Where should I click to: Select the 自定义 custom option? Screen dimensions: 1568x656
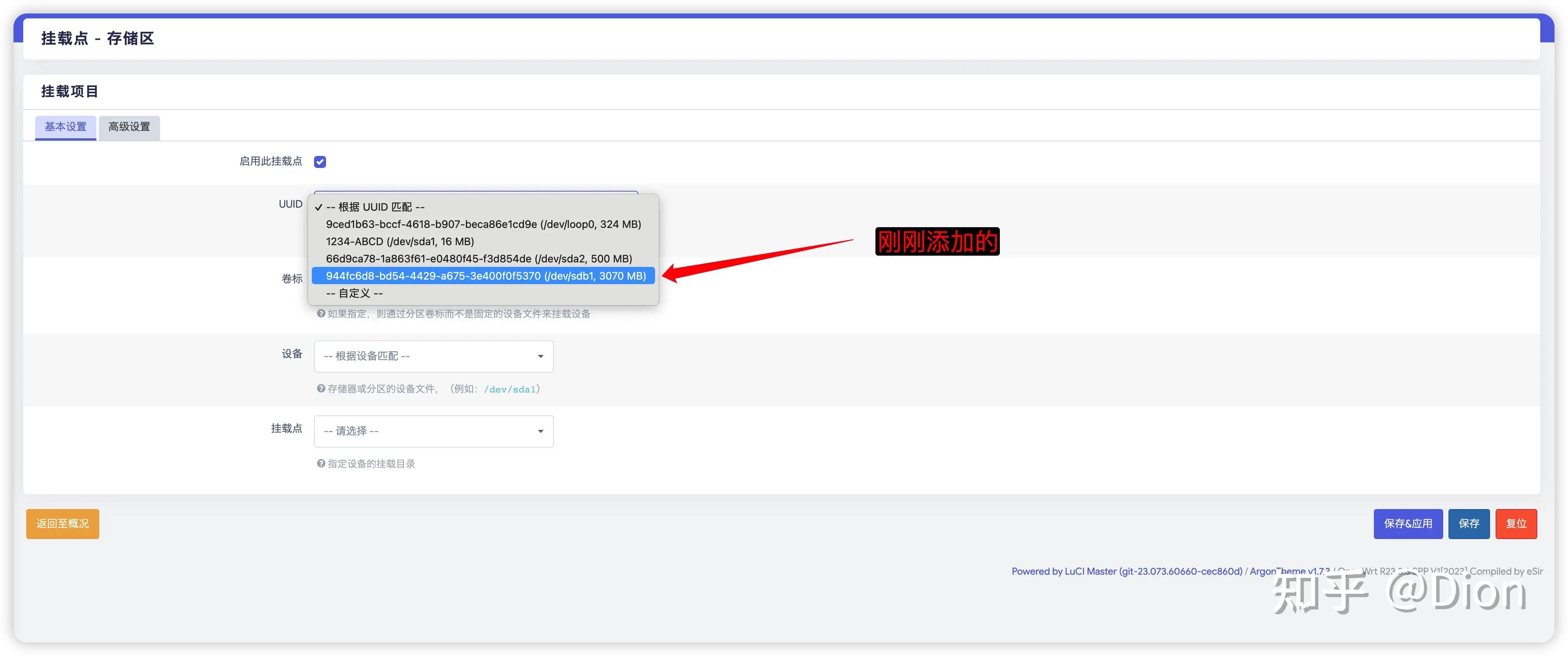click(354, 293)
